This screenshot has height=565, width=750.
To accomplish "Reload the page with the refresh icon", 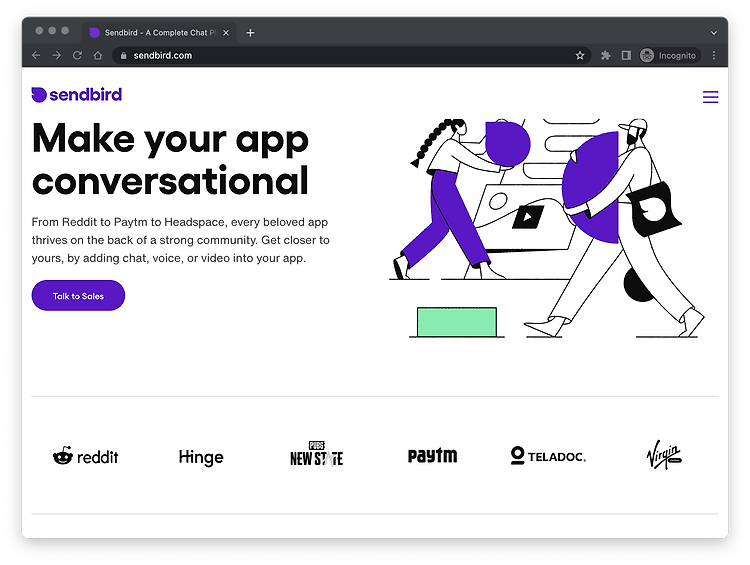I will pos(77,55).
